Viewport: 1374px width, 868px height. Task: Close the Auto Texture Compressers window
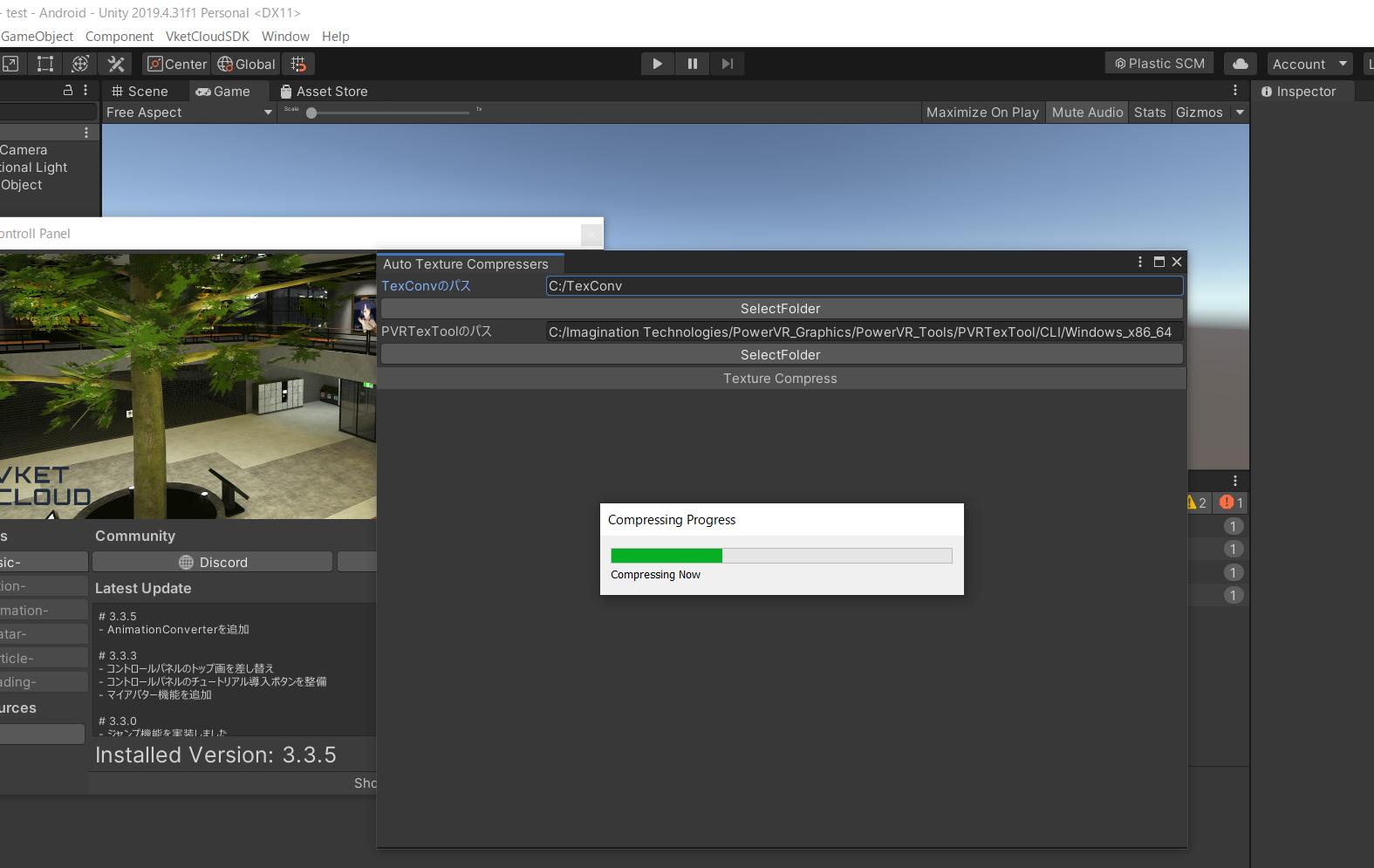pyautogui.click(x=1177, y=262)
